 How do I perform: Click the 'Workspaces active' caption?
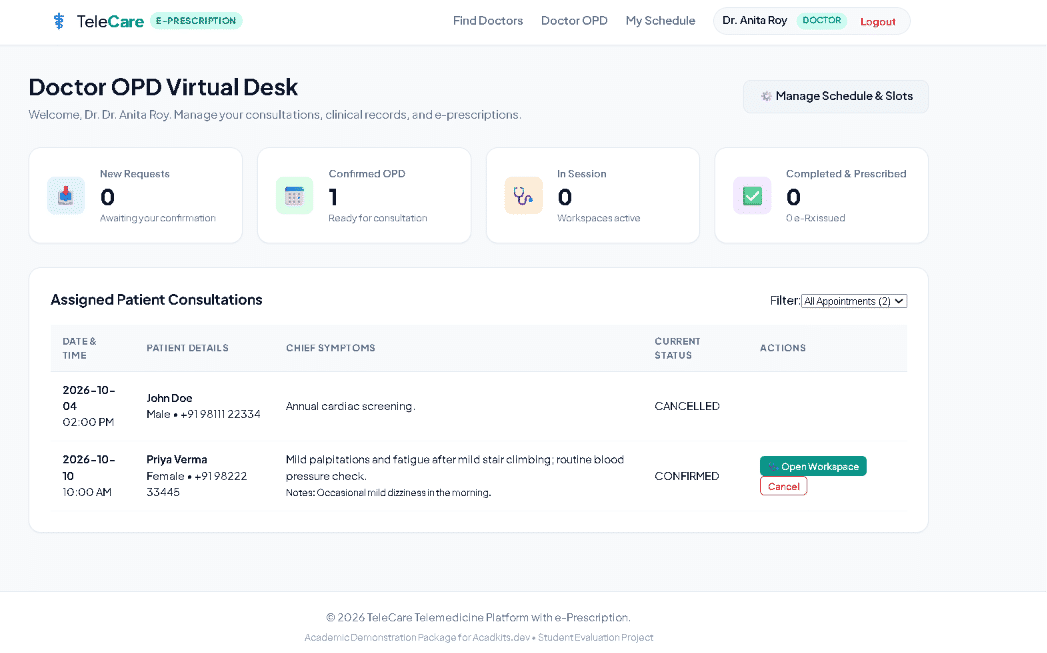click(598, 218)
